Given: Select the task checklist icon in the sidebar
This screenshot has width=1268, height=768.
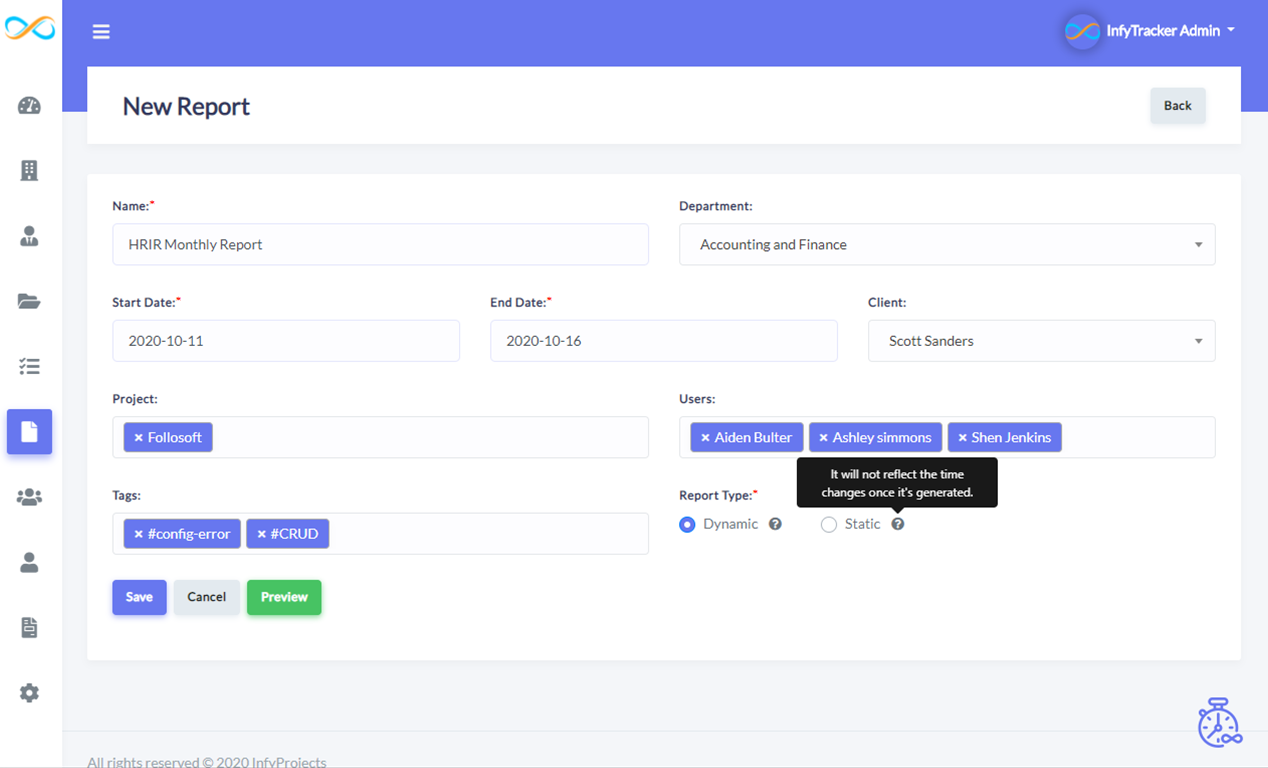Looking at the screenshot, I should [30, 366].
